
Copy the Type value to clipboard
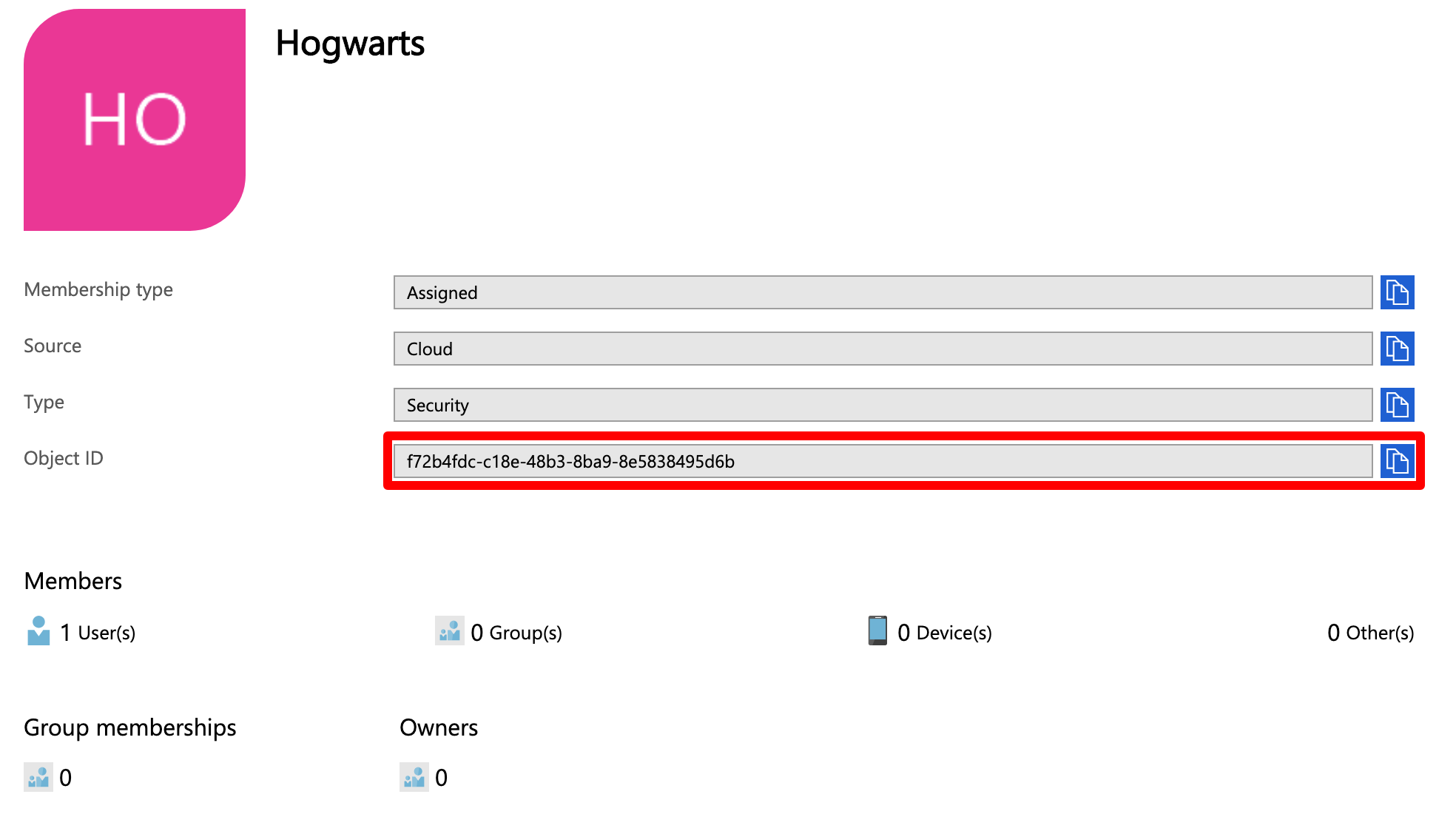coord(1397,405)
